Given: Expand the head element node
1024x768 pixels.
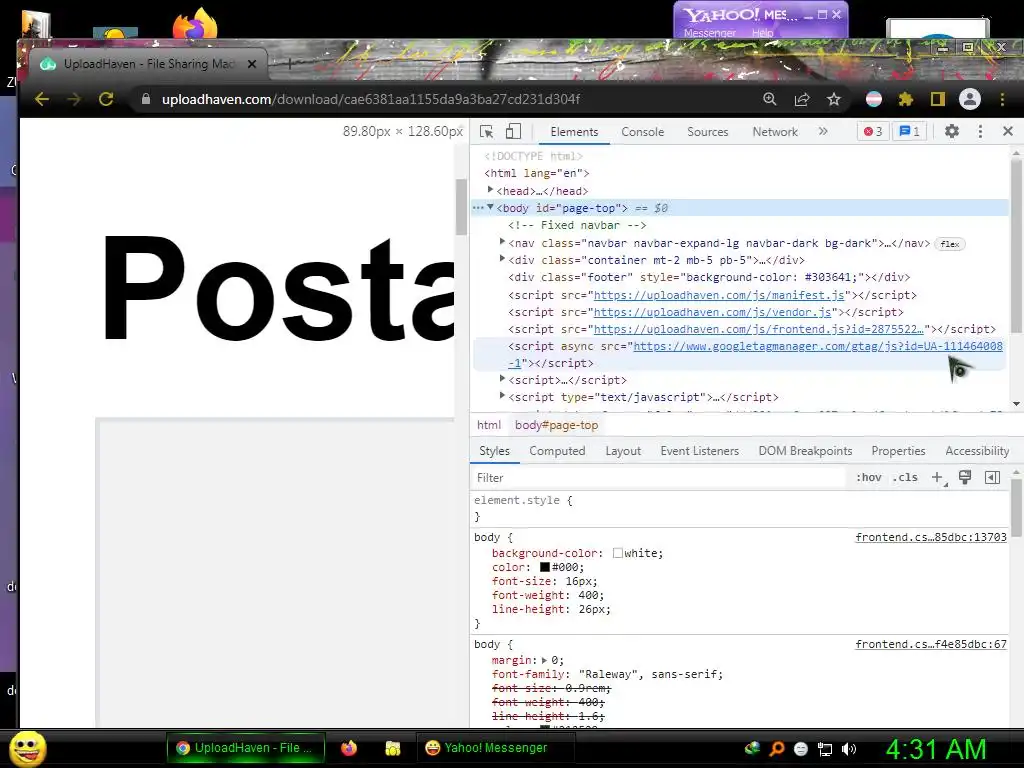Looking at the screenshot, I should click(490, 190).
